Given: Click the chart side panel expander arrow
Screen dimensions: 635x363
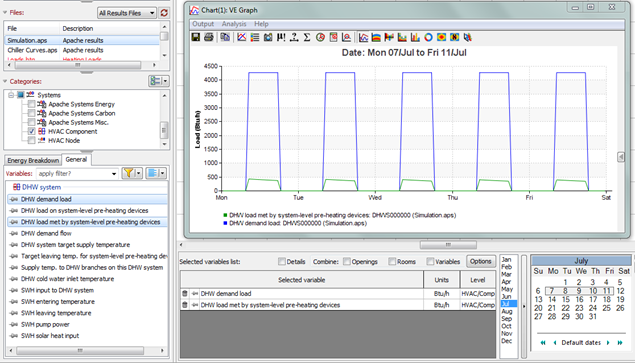Looking at the screenshot, I should [x=621, y=157].
